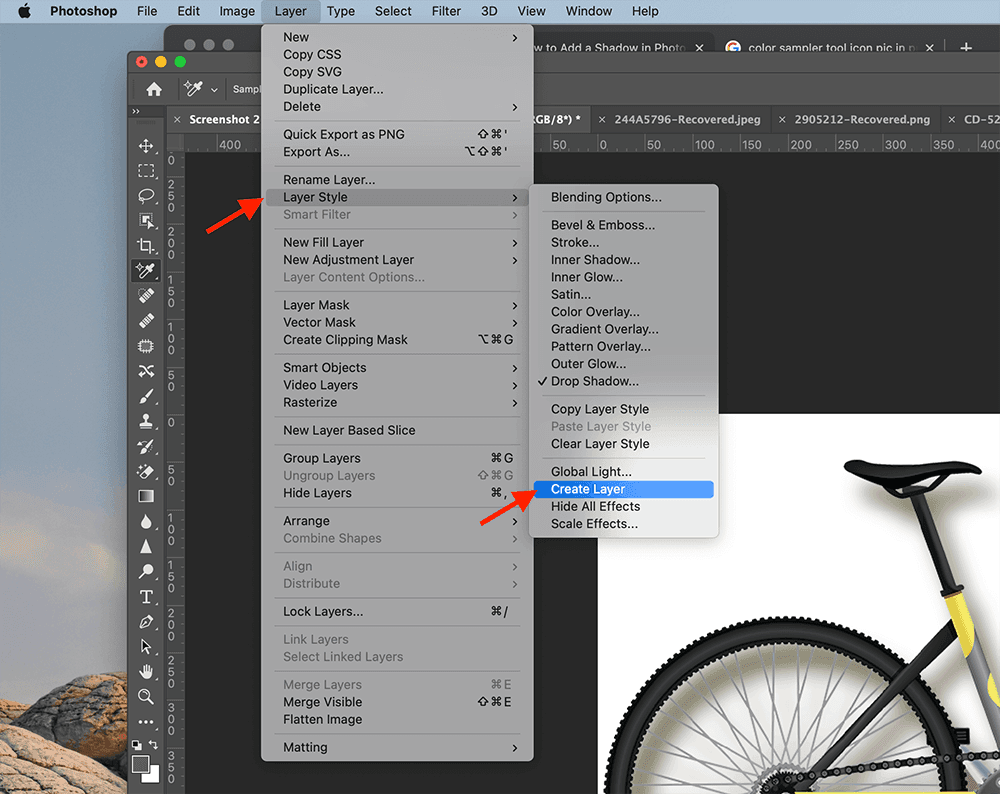1000x794 pixels.
Task: Select the Content-Aware Move tool
Action: click(146, 371)
